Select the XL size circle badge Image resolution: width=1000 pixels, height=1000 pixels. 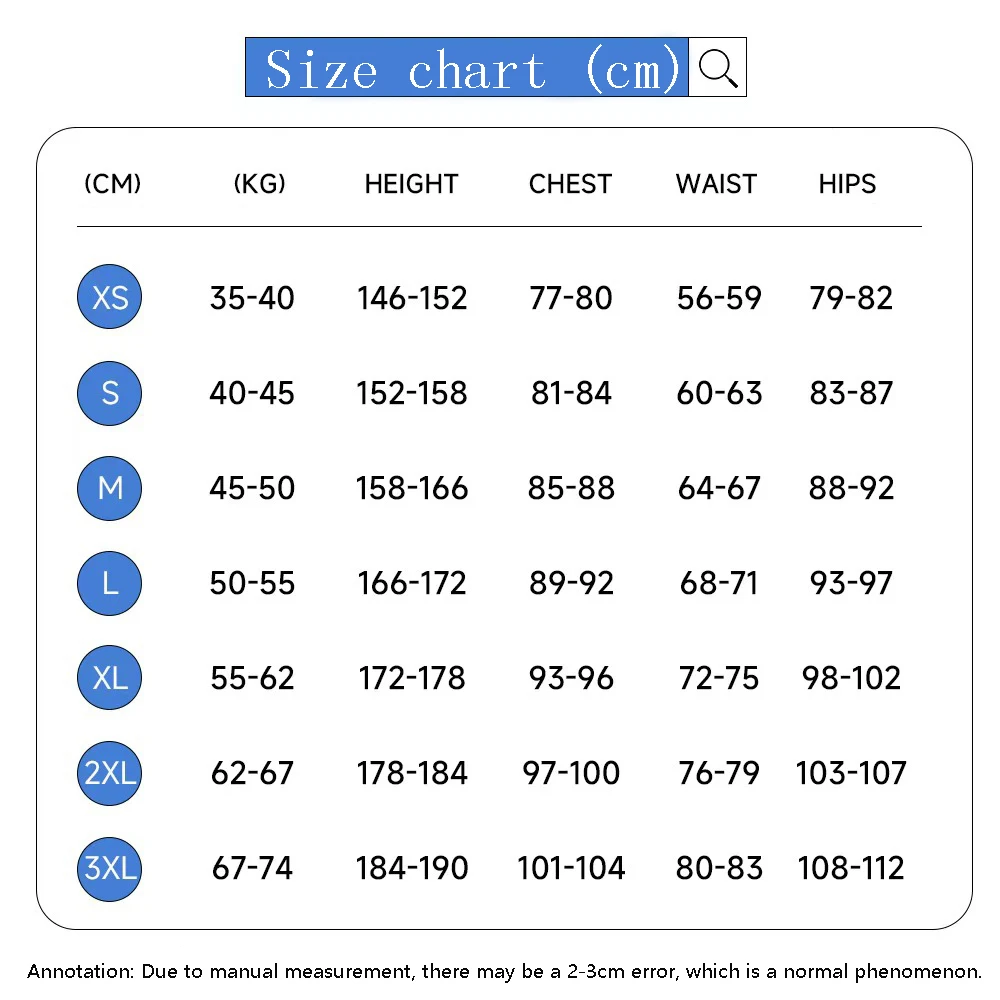click(x=110, y=677)
